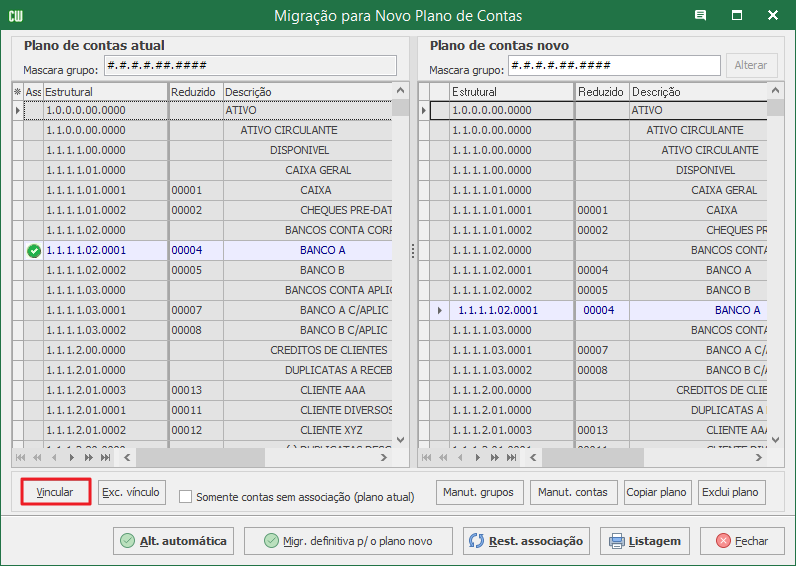Jump to prior page in right navigator
796x566 pixels.
click(x=443, y=458)
